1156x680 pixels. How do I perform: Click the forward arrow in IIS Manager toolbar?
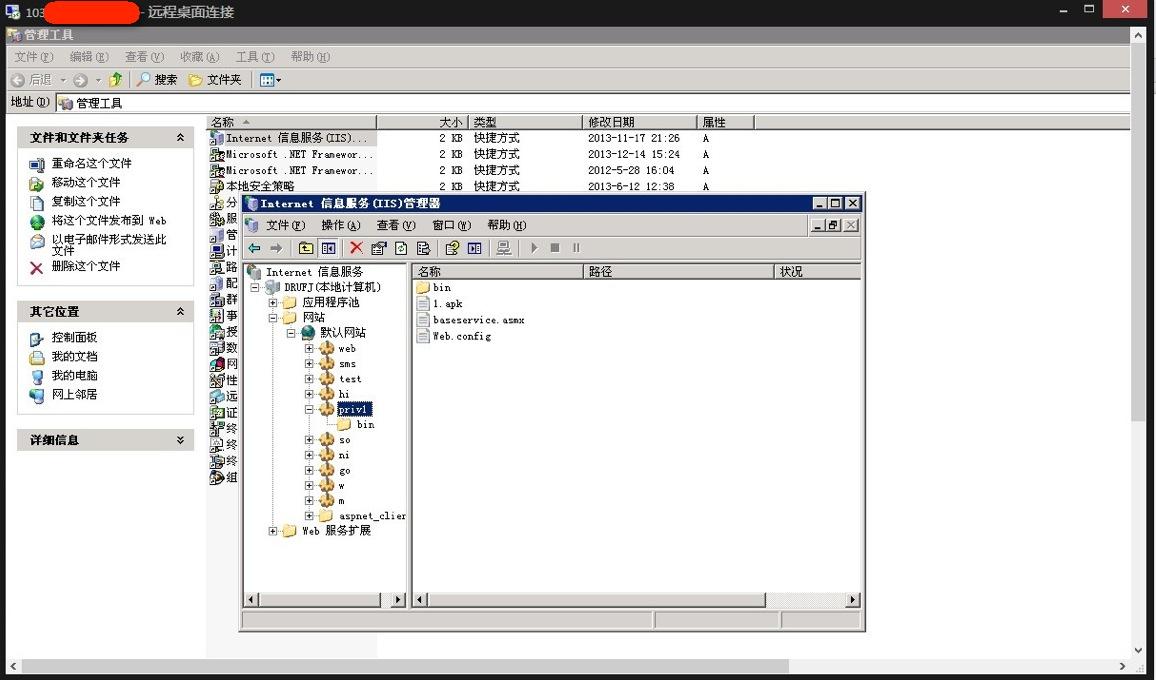pyautogui.click(x=276, y=249)
